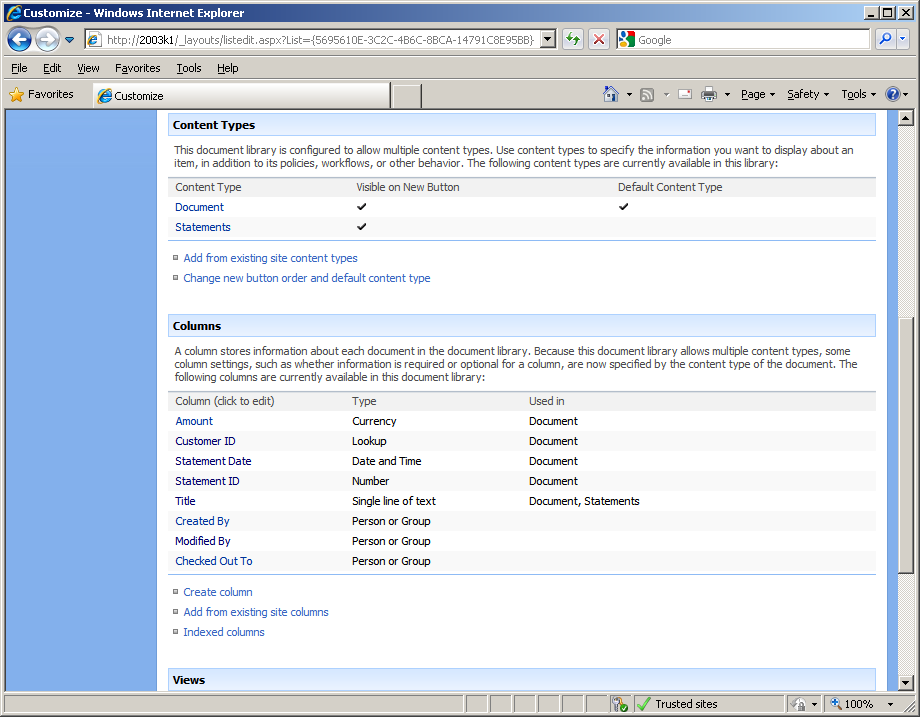Expand the address bar history dropdown

(548, 39)
